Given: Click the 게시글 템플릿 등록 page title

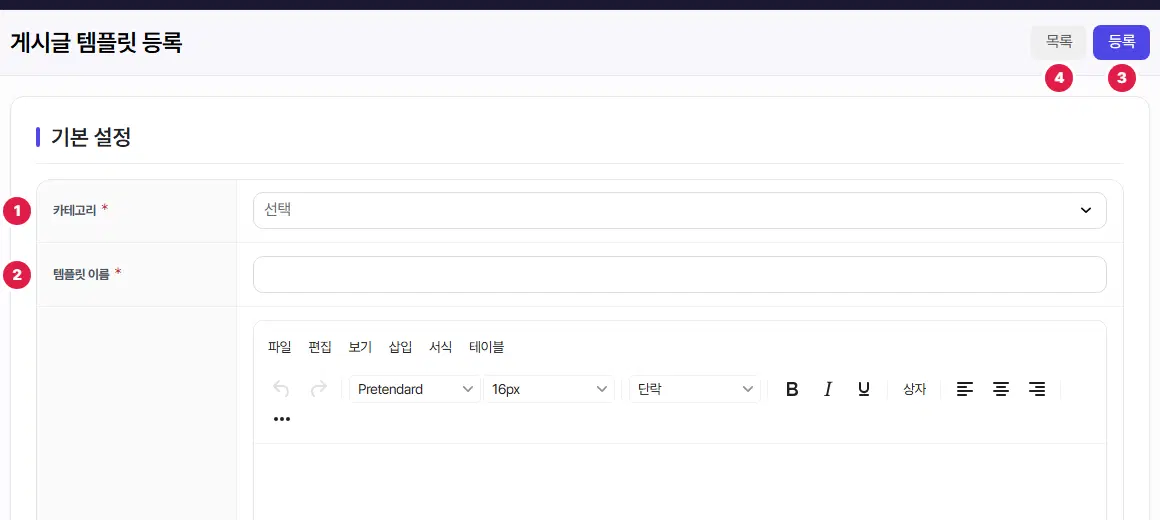Looking at the screenshot, I should point(96,43).
